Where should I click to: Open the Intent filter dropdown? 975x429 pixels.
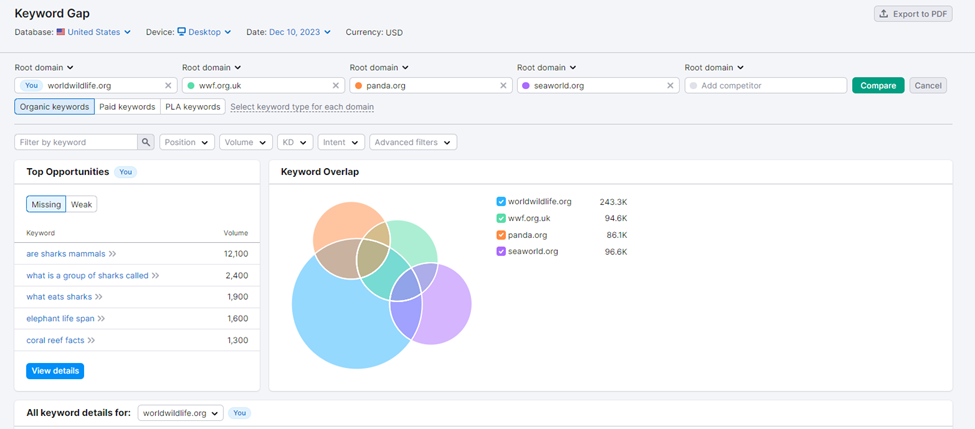[x=341, y=142]
